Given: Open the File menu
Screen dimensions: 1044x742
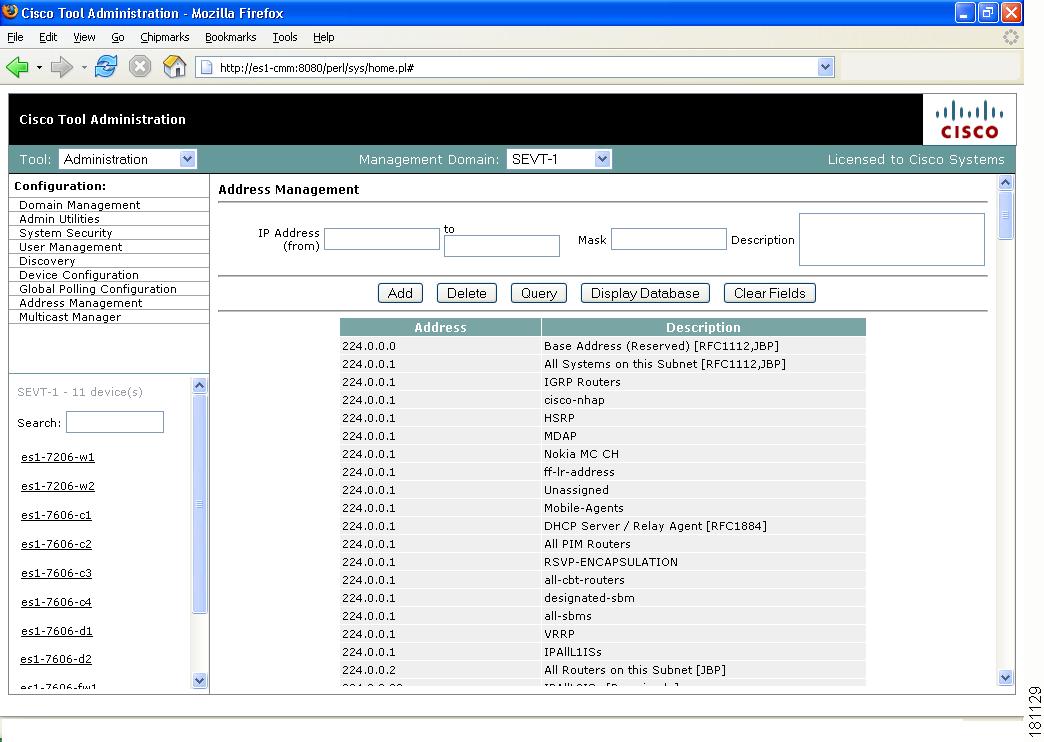Looking at the screenshot, I should 15,37.
